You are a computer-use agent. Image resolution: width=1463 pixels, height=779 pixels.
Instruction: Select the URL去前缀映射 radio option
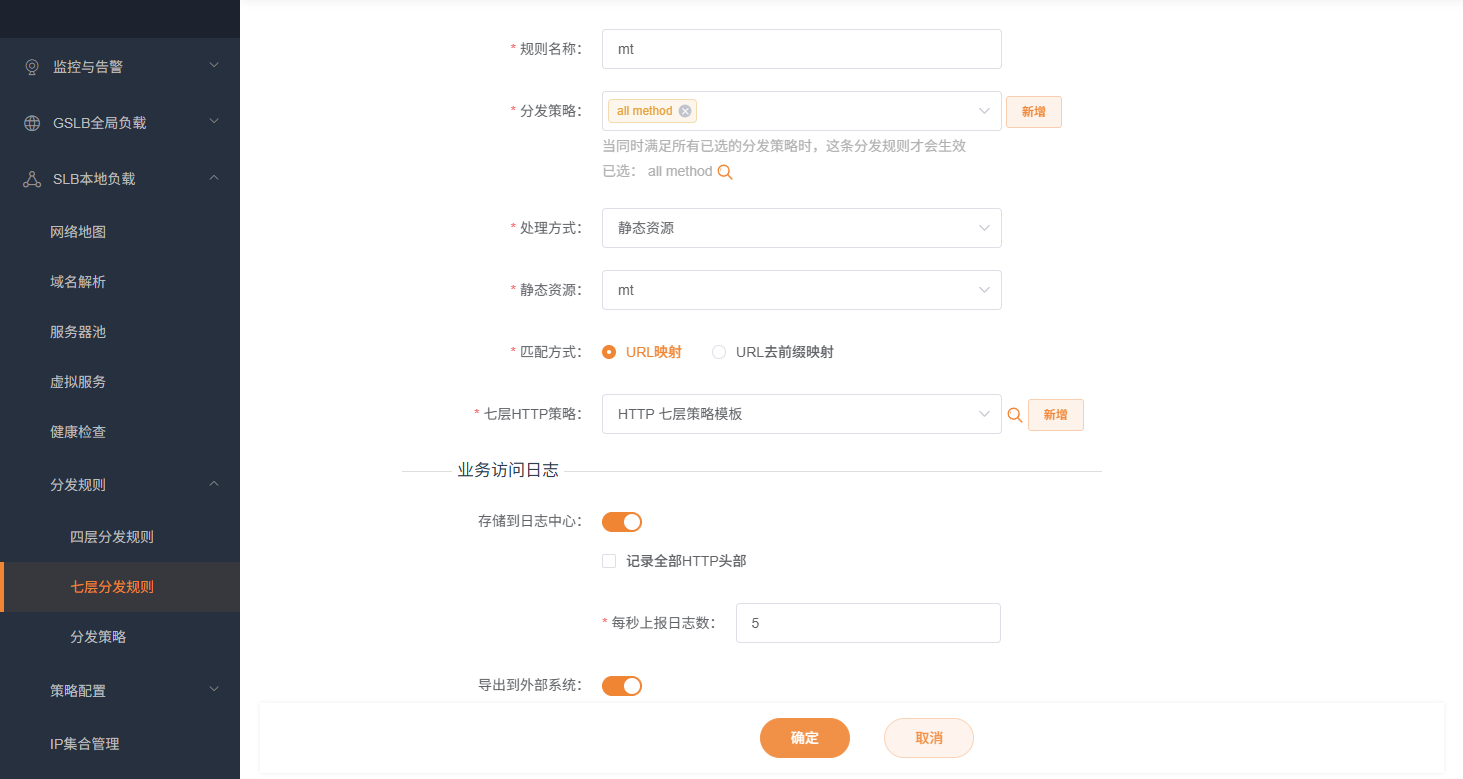click(x=718, y=351)
